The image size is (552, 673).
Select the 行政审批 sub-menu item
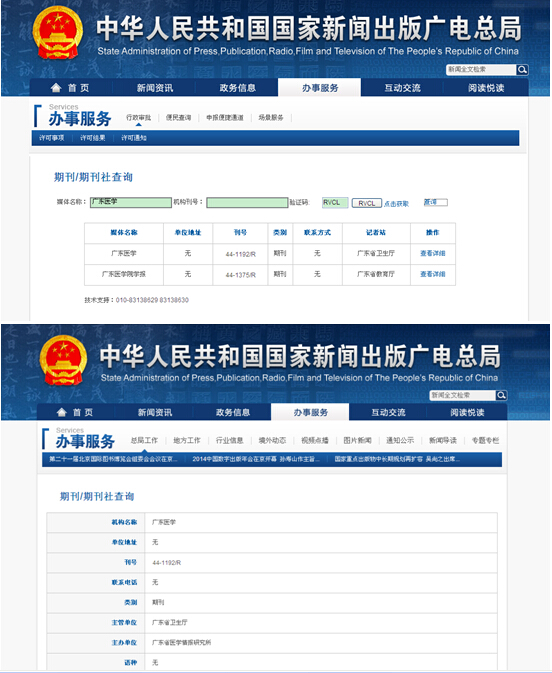click(x=138, y=118)
